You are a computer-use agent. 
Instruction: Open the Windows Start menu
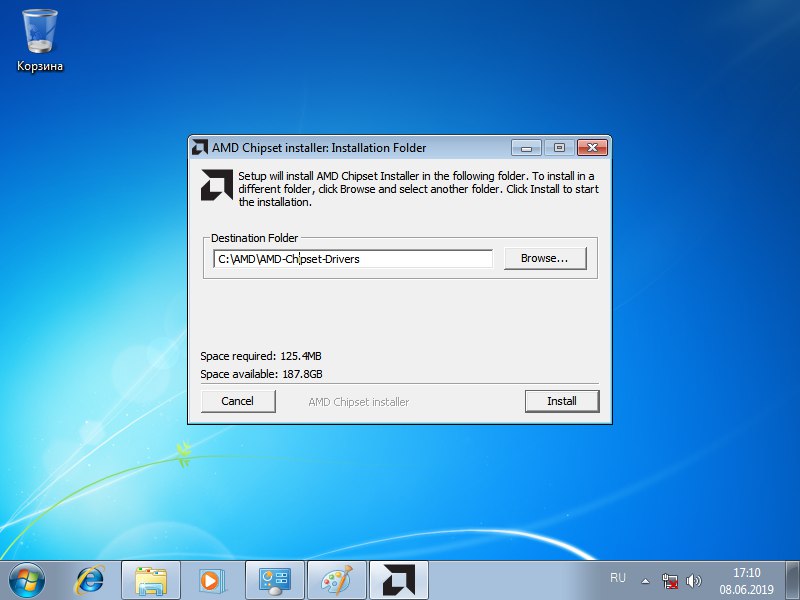(27, 580)
